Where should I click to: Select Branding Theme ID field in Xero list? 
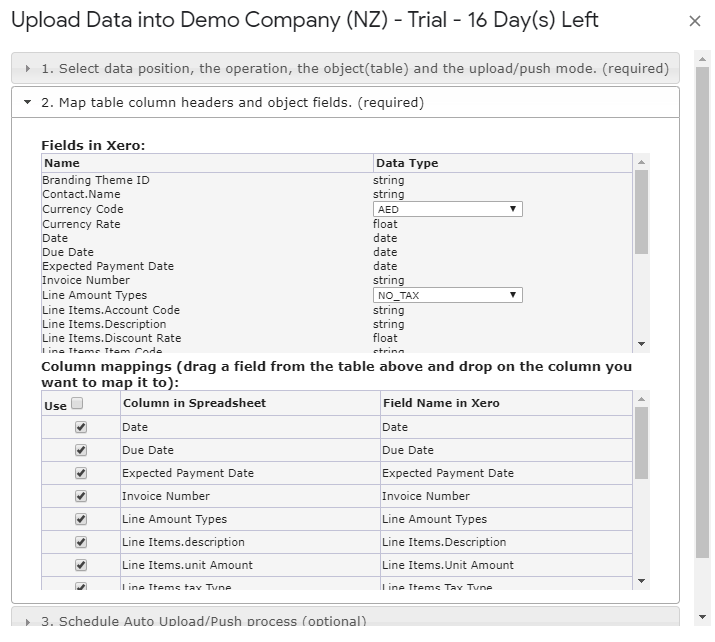[96, 180]
